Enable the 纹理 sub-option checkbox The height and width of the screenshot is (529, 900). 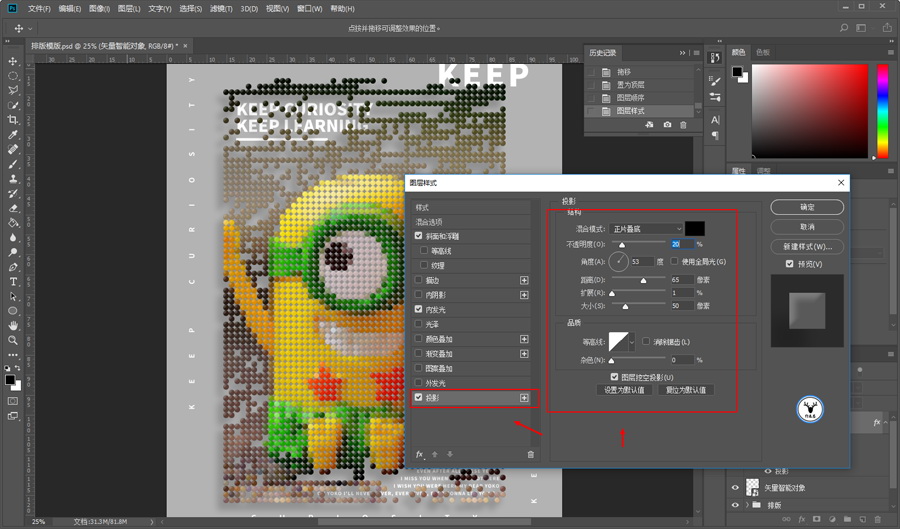click(424, 265)
